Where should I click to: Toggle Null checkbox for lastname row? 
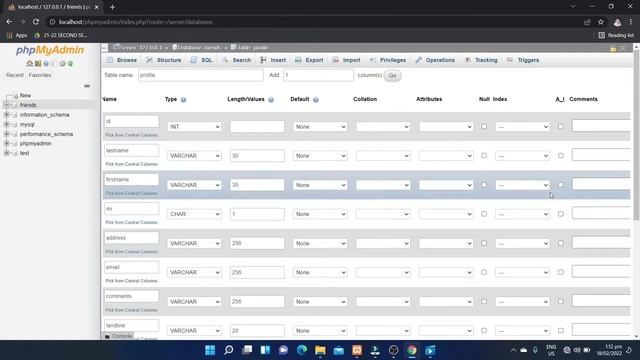pos(484,156)
